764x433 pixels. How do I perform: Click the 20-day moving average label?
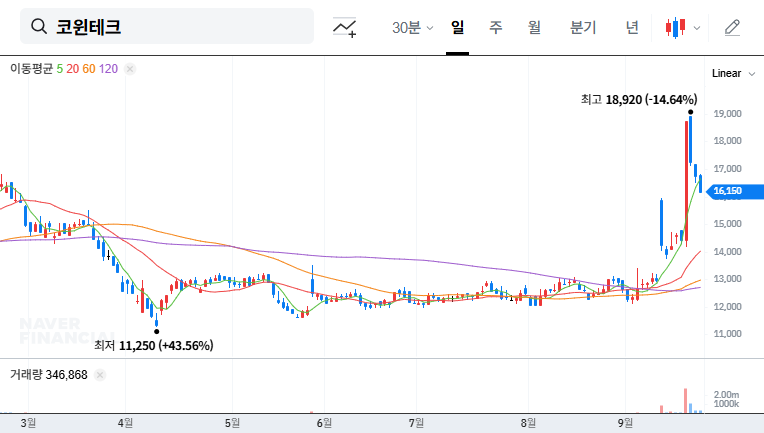coord(73,69)
